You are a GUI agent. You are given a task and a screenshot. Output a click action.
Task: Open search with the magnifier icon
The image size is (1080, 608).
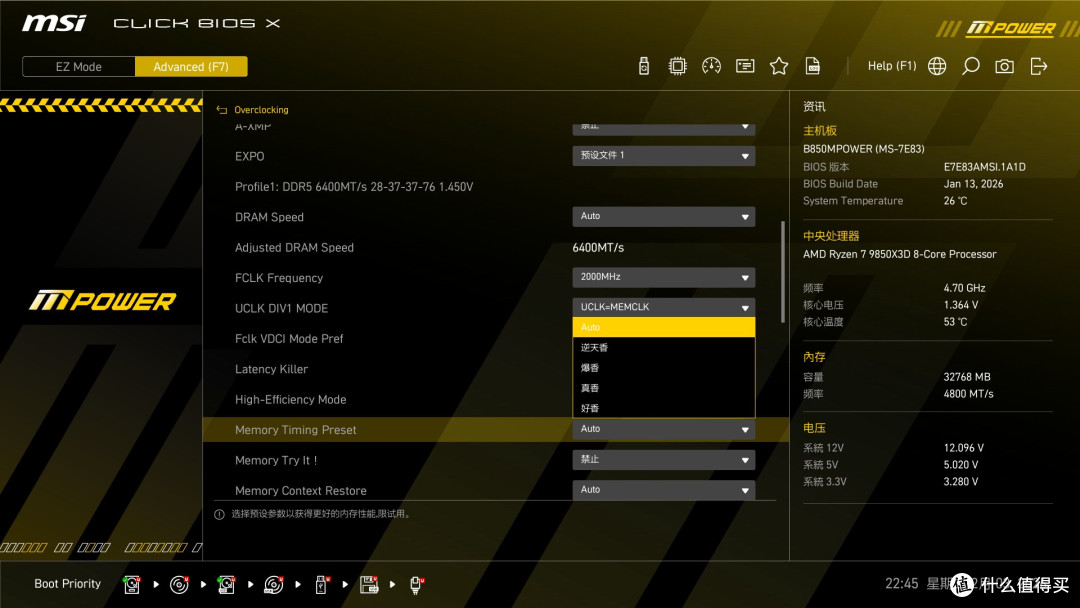tap(970, 66)
